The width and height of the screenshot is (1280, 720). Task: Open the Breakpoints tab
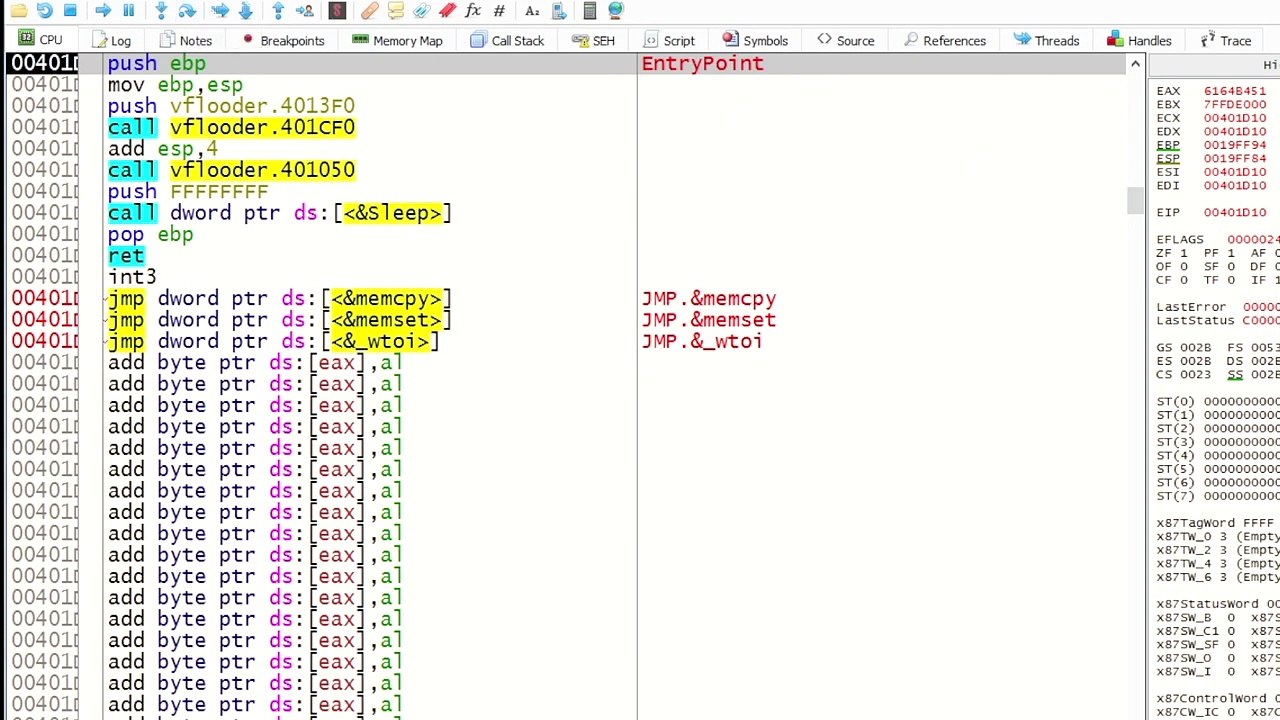point(282,40)
